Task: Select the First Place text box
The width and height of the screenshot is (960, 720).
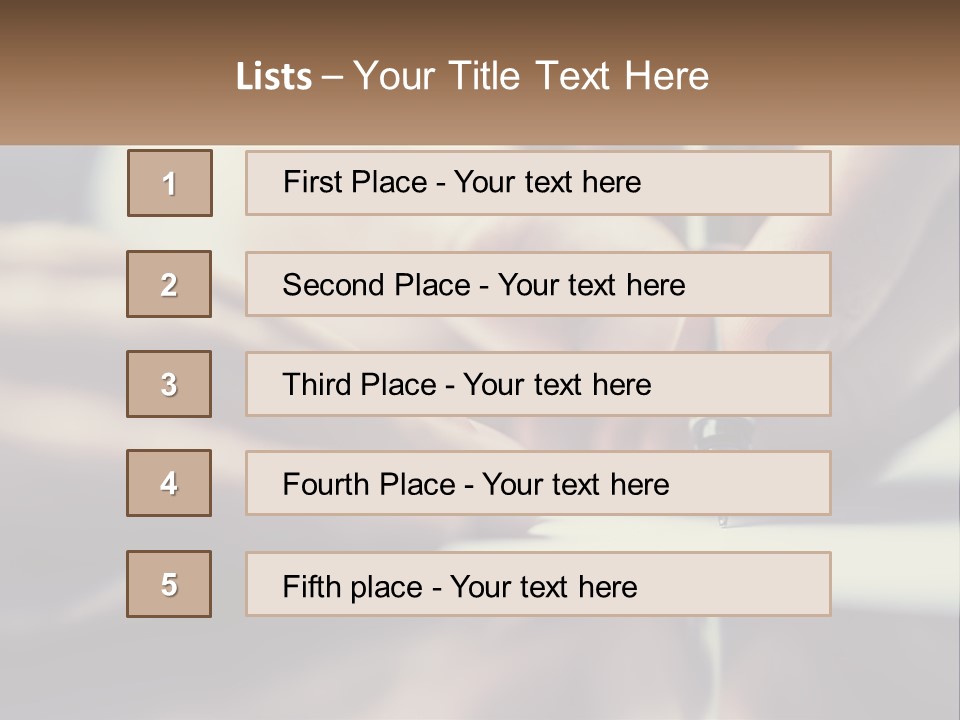Action: [538, 183]
